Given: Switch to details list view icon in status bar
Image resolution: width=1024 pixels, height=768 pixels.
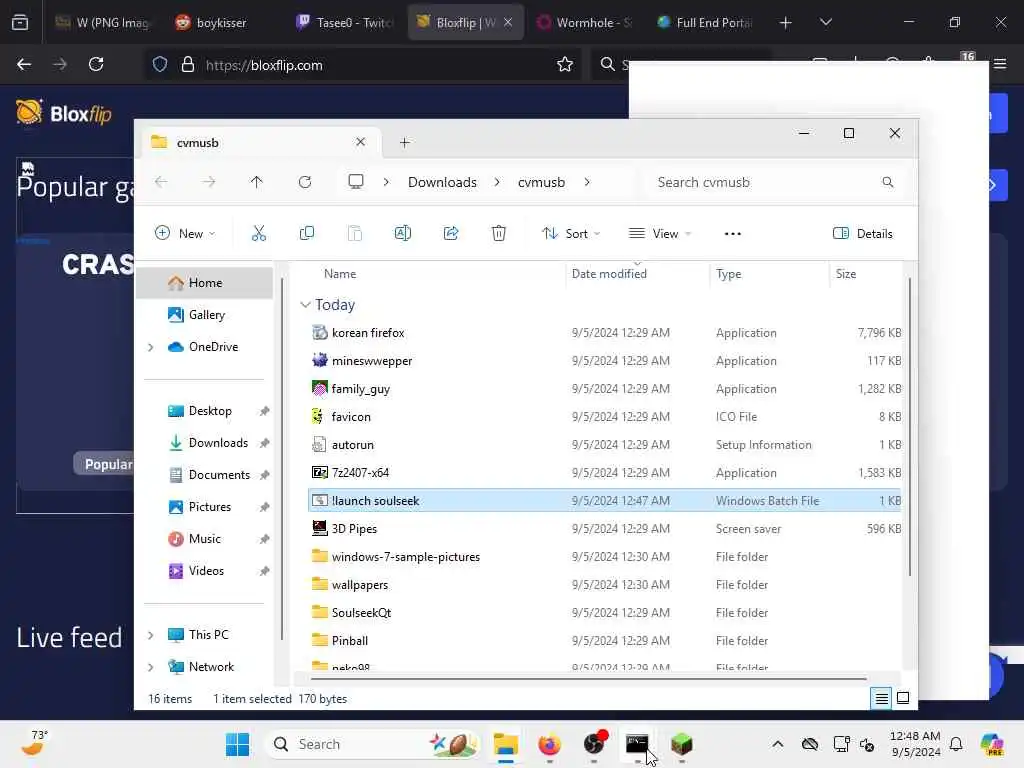Looking at the screenshot, I should click(x=881, y=699).
